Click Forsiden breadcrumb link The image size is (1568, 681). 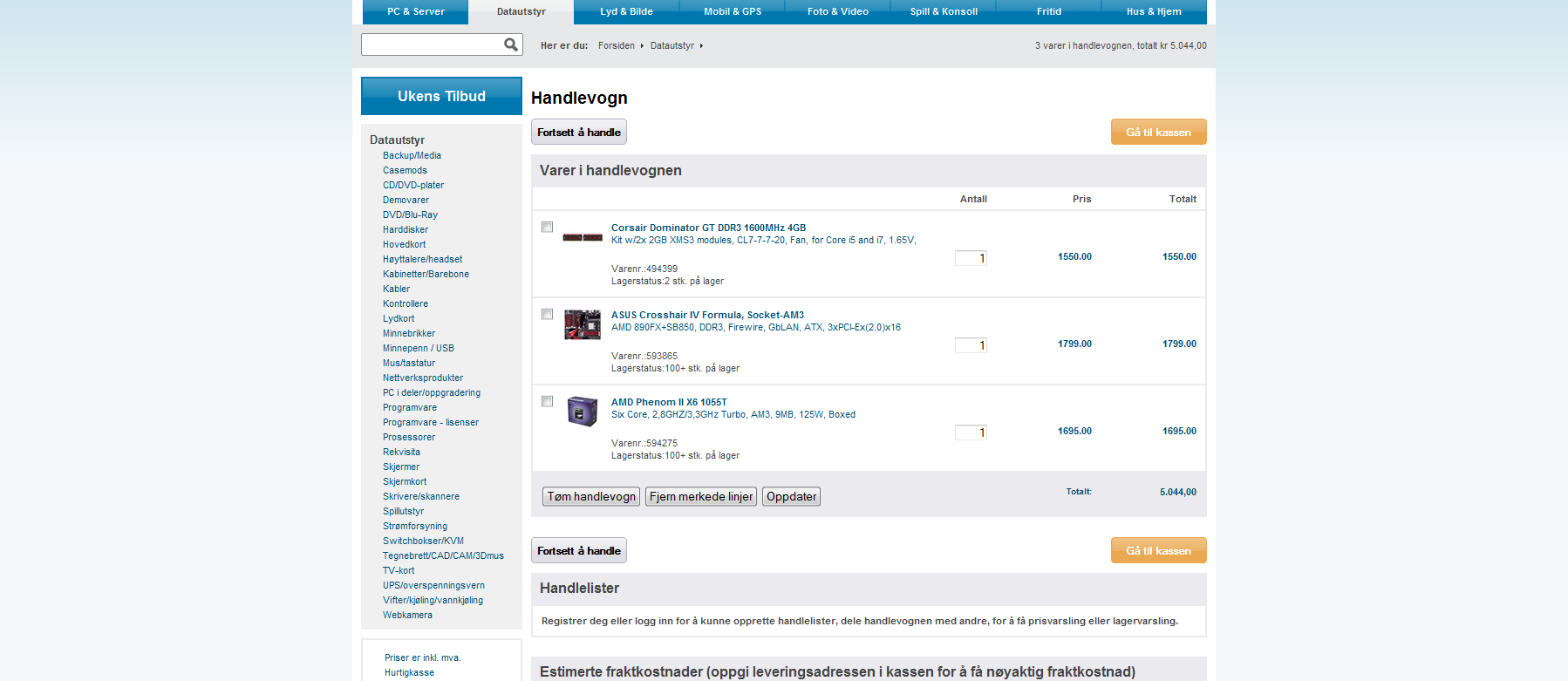(617, 45)
